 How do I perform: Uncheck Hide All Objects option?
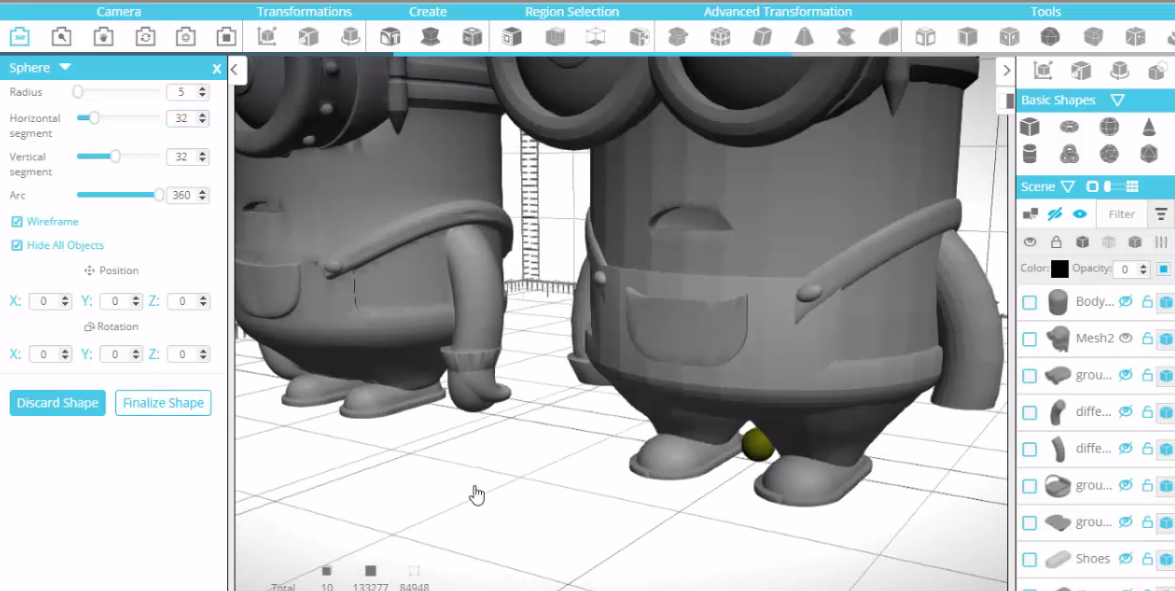coord(16,245)
